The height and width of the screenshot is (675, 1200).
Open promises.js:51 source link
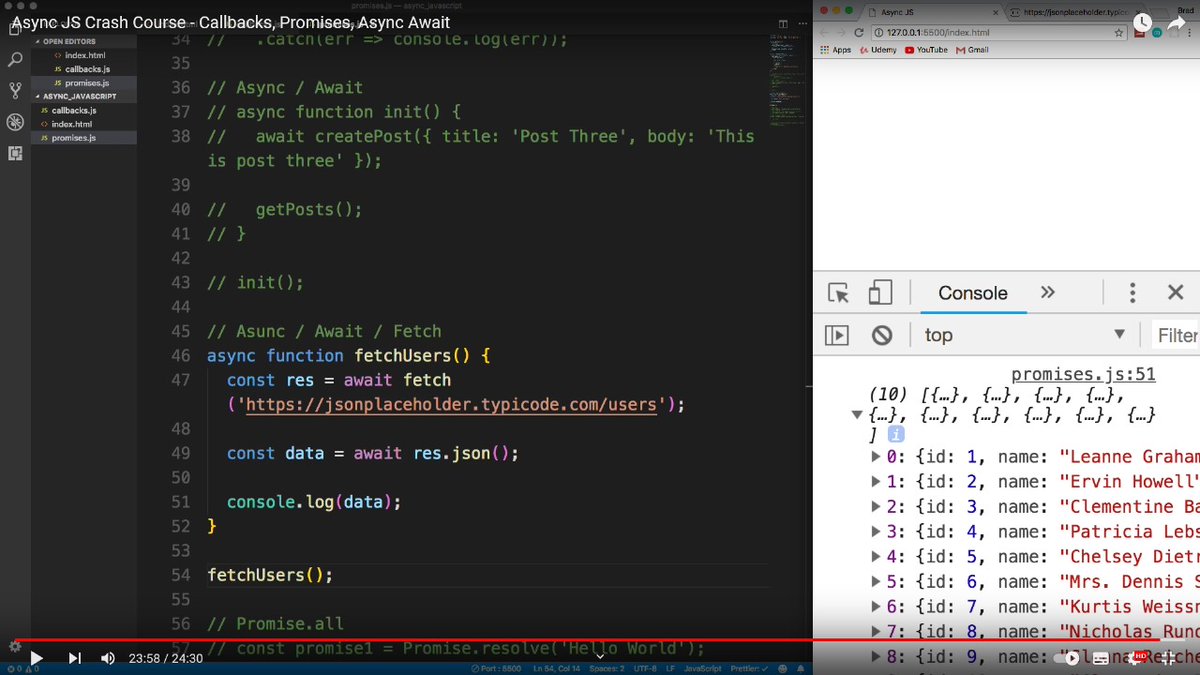(x=1083, y=374)
